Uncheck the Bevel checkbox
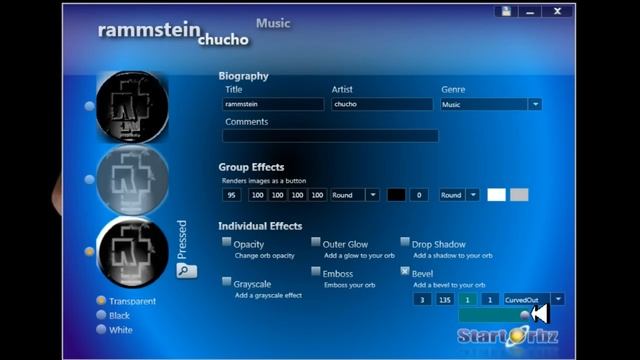The image size is (640, 360). [404, 271]
